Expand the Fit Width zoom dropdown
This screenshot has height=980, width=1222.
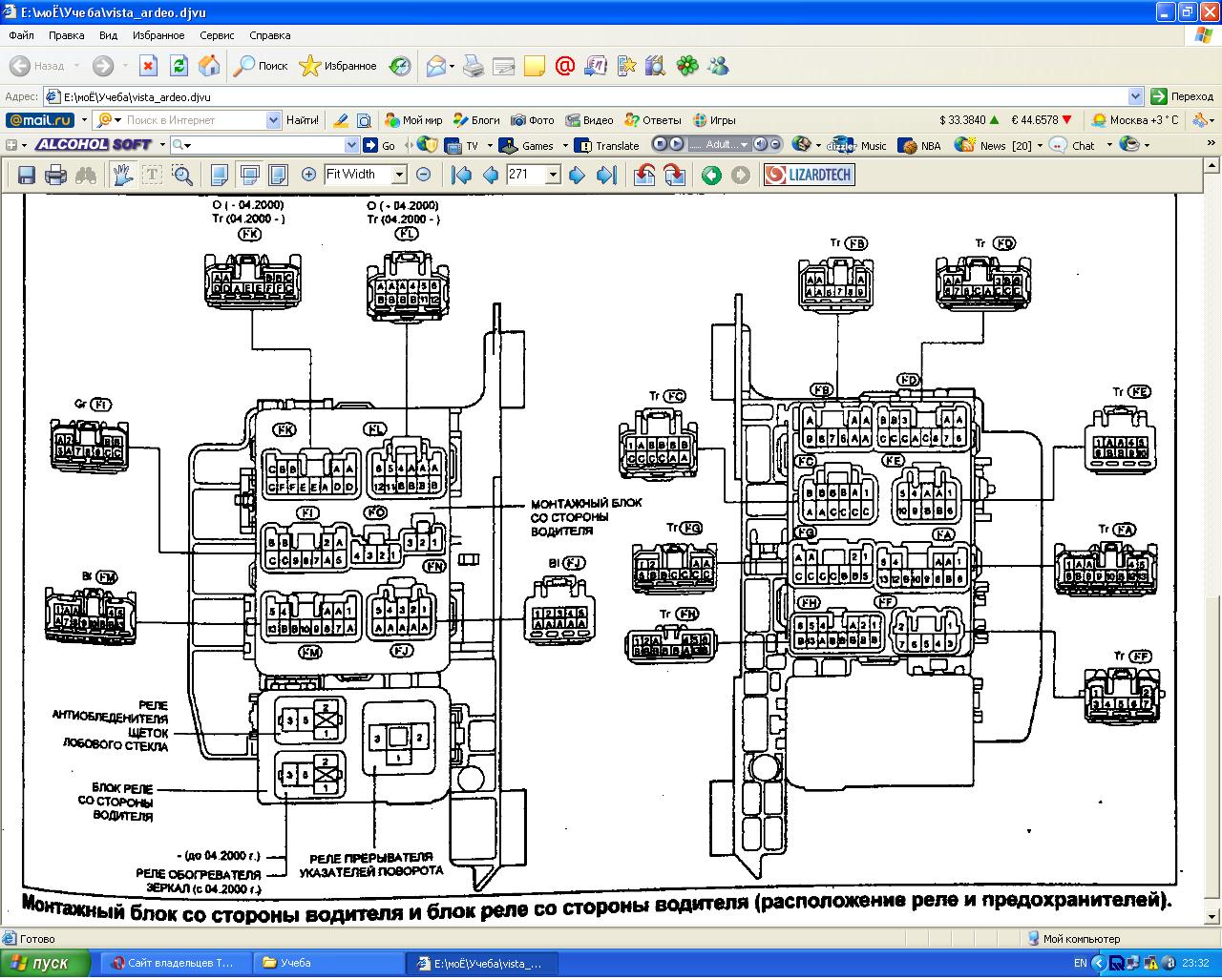click(x=399, y=175)
